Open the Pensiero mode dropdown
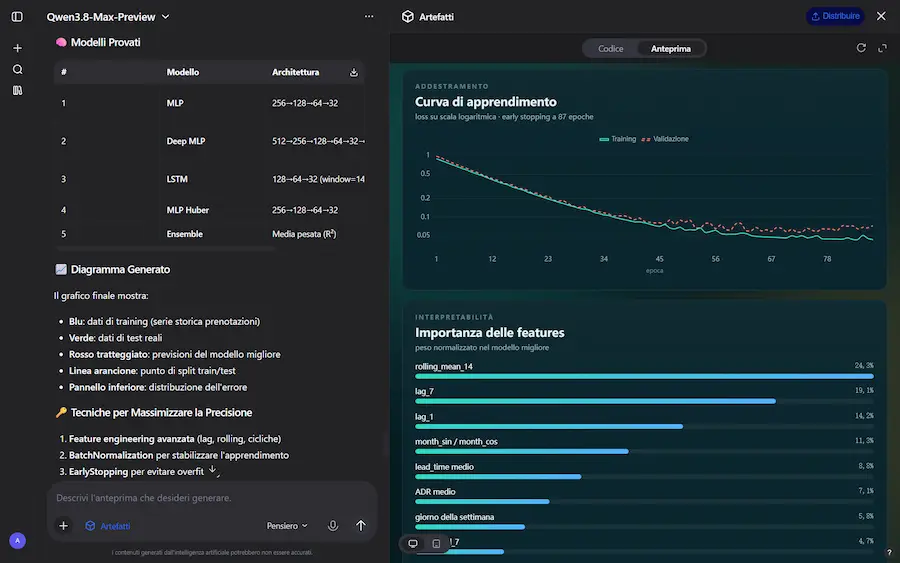This screenshot has width=900, height=563. coord(287,526)
